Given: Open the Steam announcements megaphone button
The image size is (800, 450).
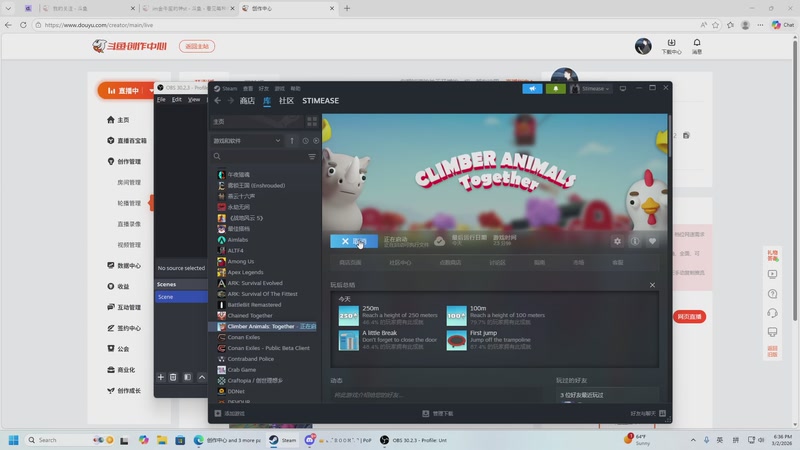Looking at the screenshot, I should pyautogui.click(x=532, y=88).
